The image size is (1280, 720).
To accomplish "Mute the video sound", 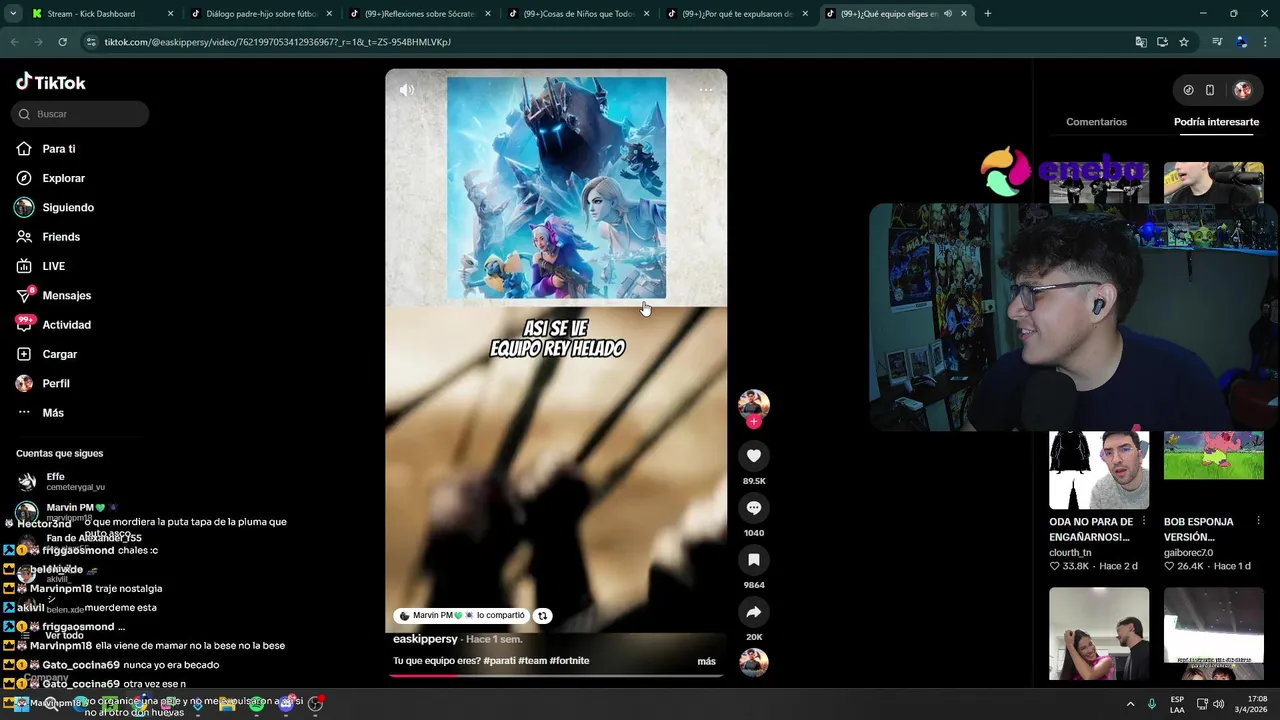I will coord(407,90).
